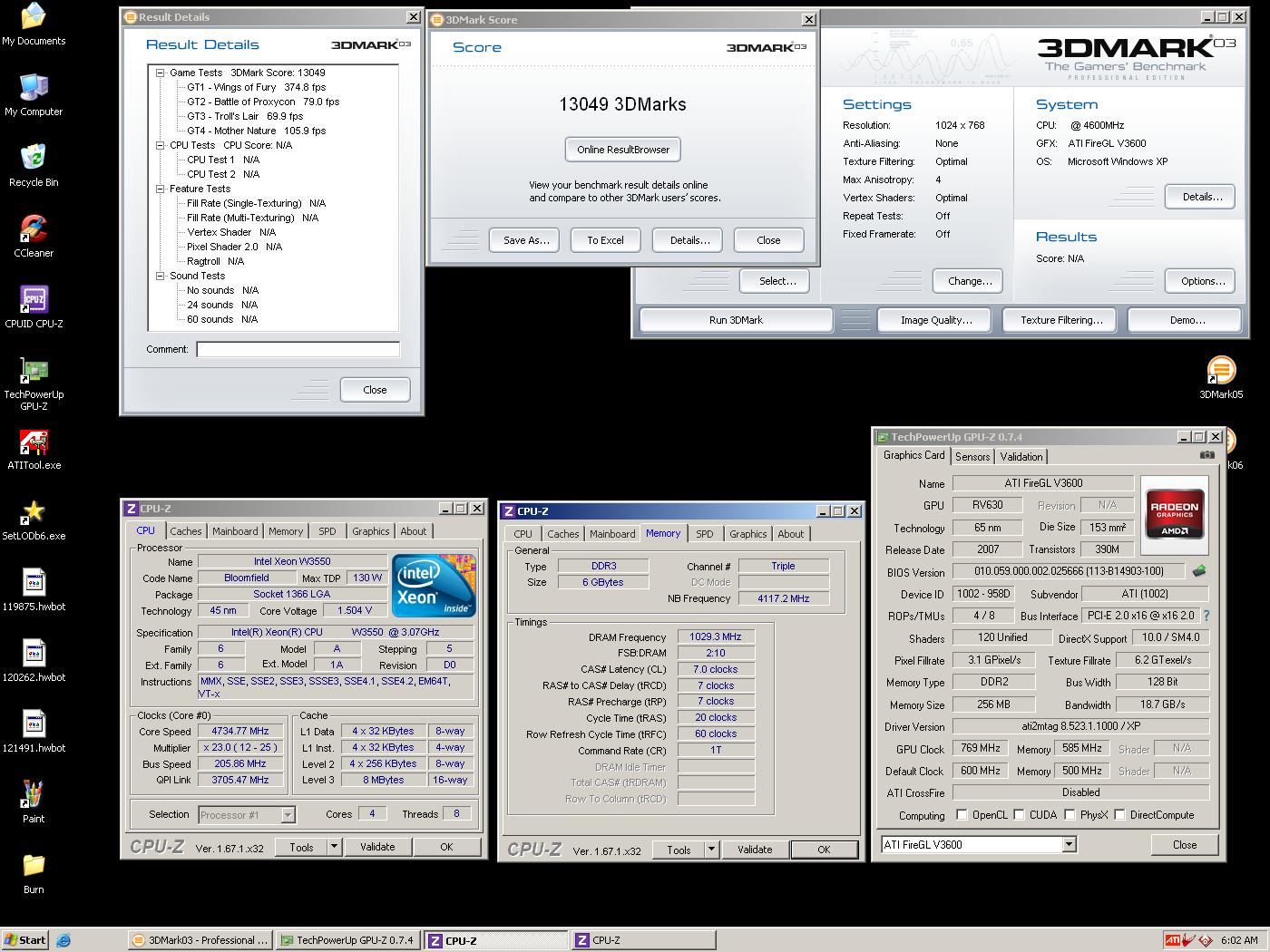1270x952 pixels.
Task: Open Tools dropdown arrow in left CPU-Z
Action: (x=334, y=847)
